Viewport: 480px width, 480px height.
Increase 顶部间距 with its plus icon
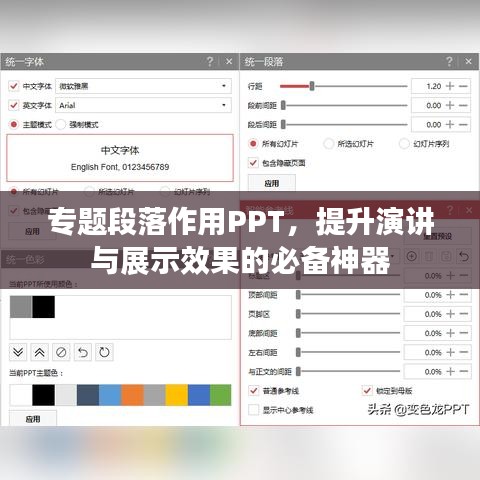450,295
